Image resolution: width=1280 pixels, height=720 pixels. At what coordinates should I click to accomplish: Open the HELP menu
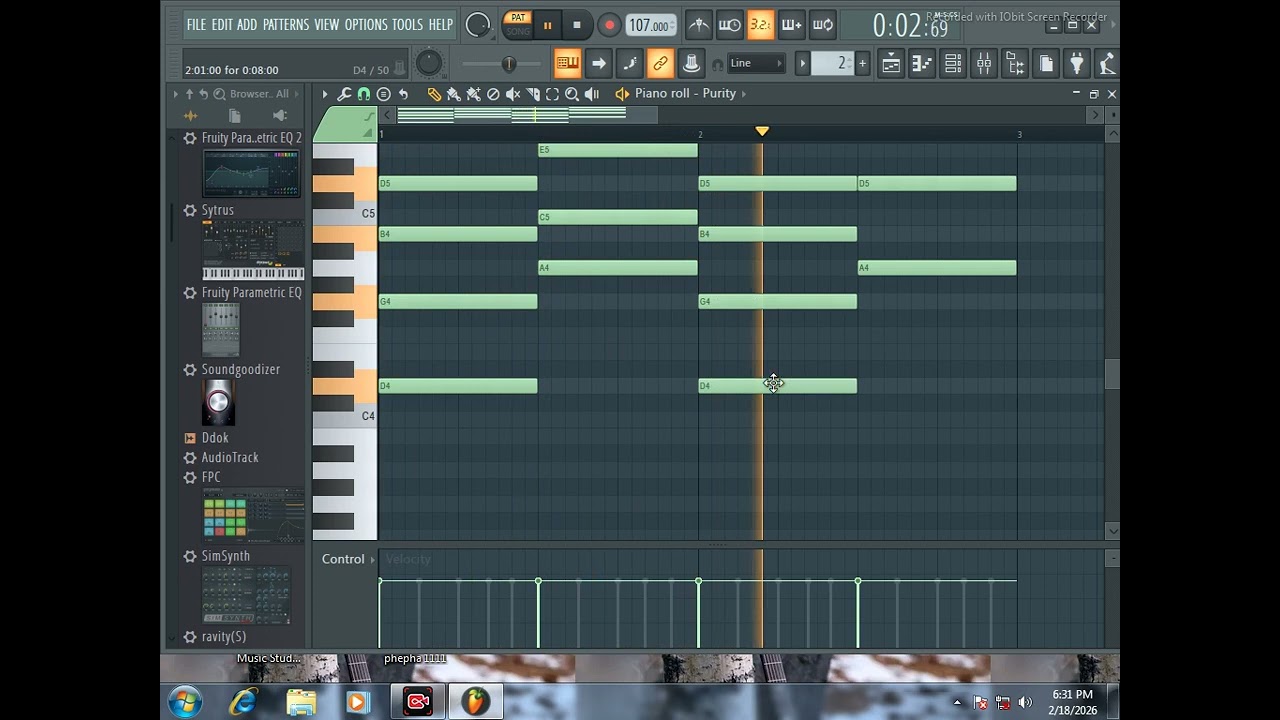click(440, 24)
